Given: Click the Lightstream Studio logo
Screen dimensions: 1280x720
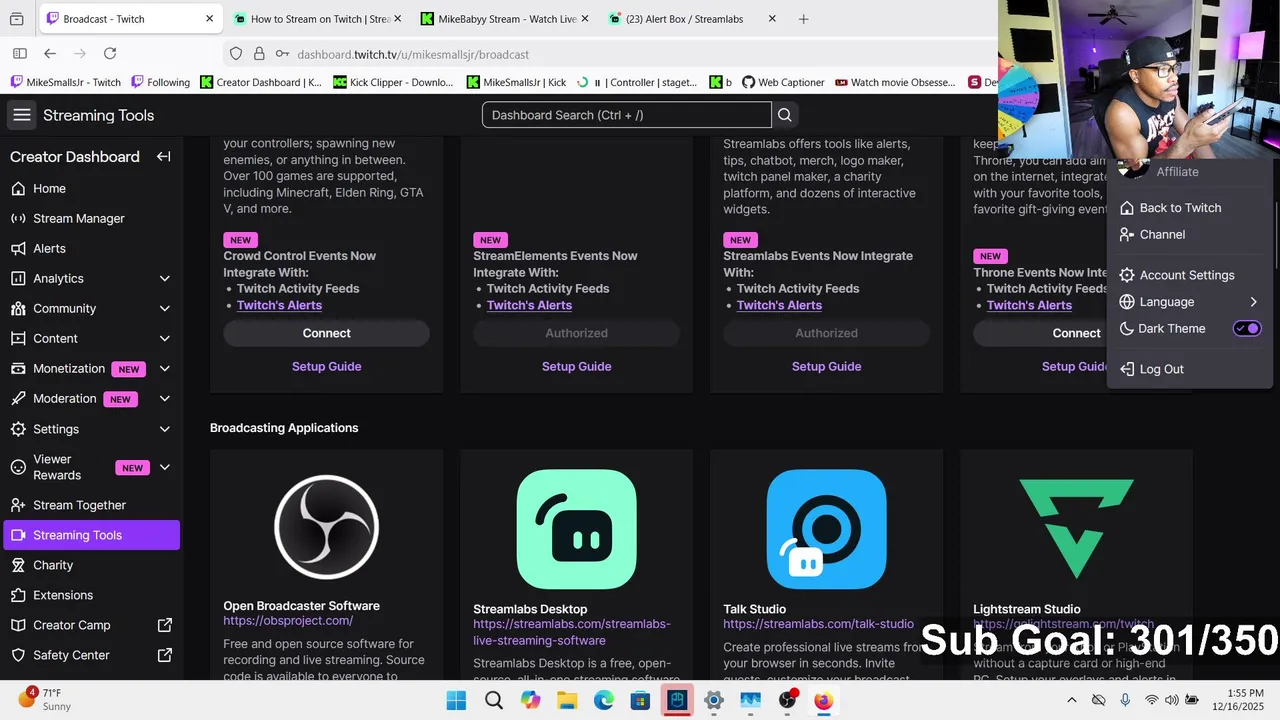Looking at the screenshot, I should point(1076,529).
